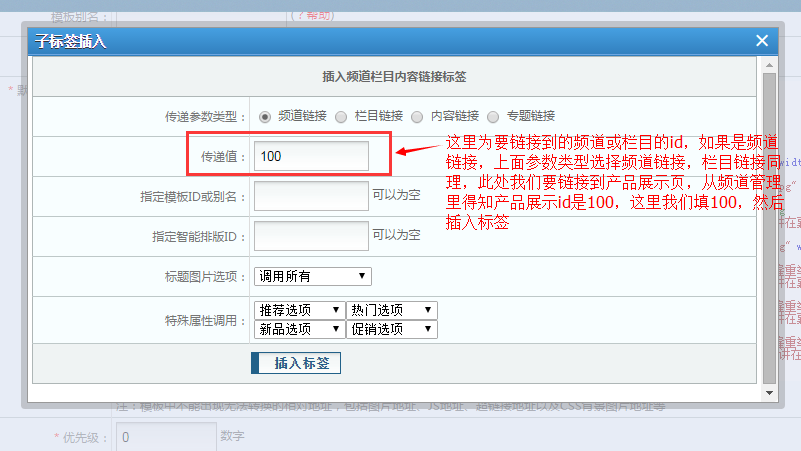Pick the 专题链接 radio button
Image resolution: width=801 pixels, height=451 pixels.
[494, 116]
